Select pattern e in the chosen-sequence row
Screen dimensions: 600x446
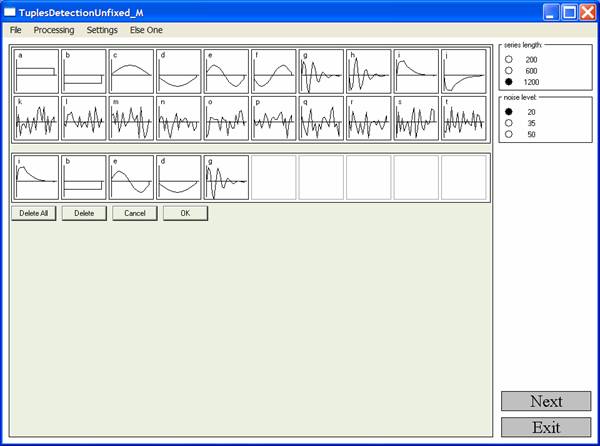click(x=131, y=177)
